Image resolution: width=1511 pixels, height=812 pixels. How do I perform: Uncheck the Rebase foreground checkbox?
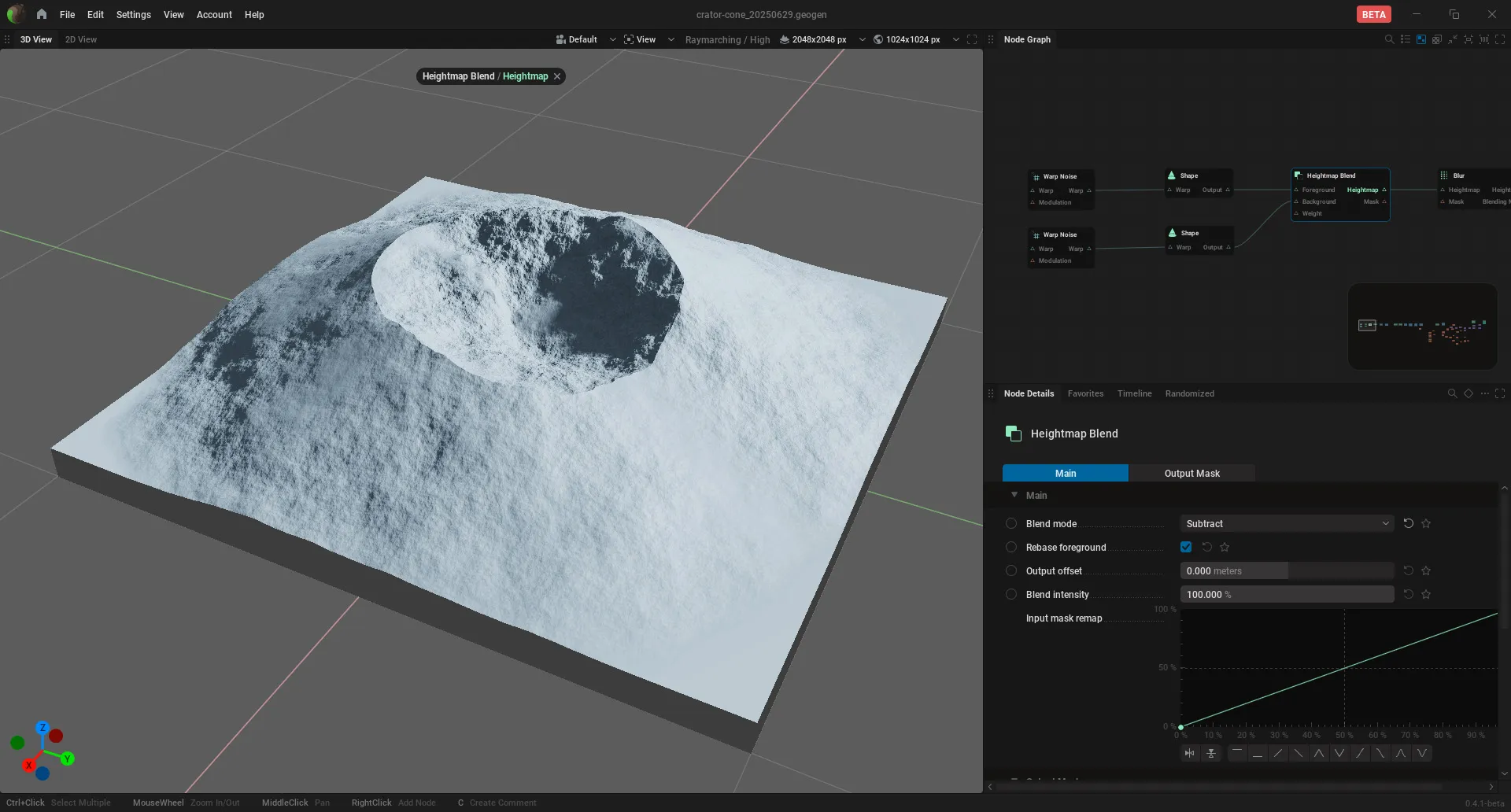coord(1186,547)
